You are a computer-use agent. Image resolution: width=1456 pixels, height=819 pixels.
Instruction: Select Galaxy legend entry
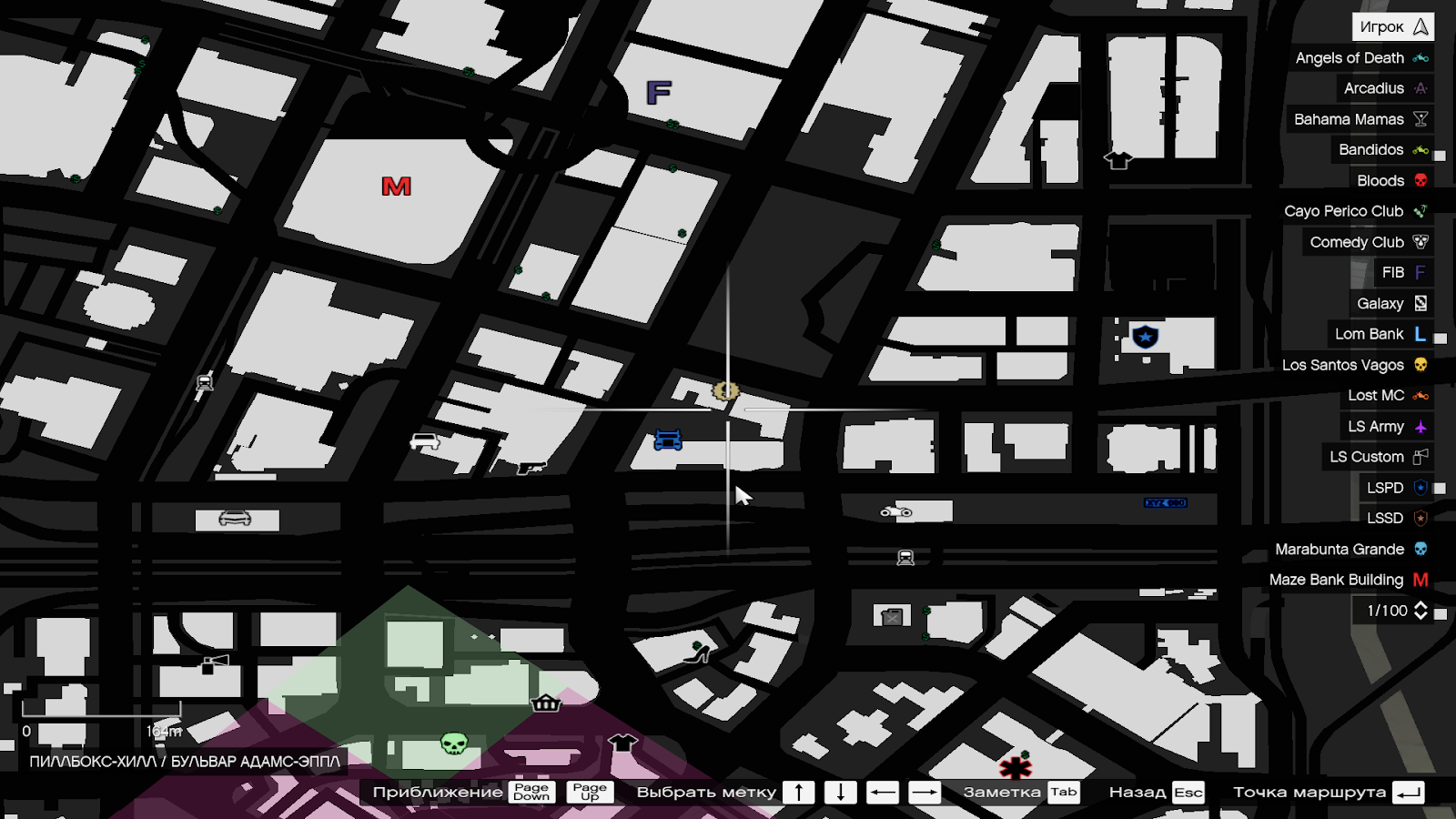point(1391,303)
